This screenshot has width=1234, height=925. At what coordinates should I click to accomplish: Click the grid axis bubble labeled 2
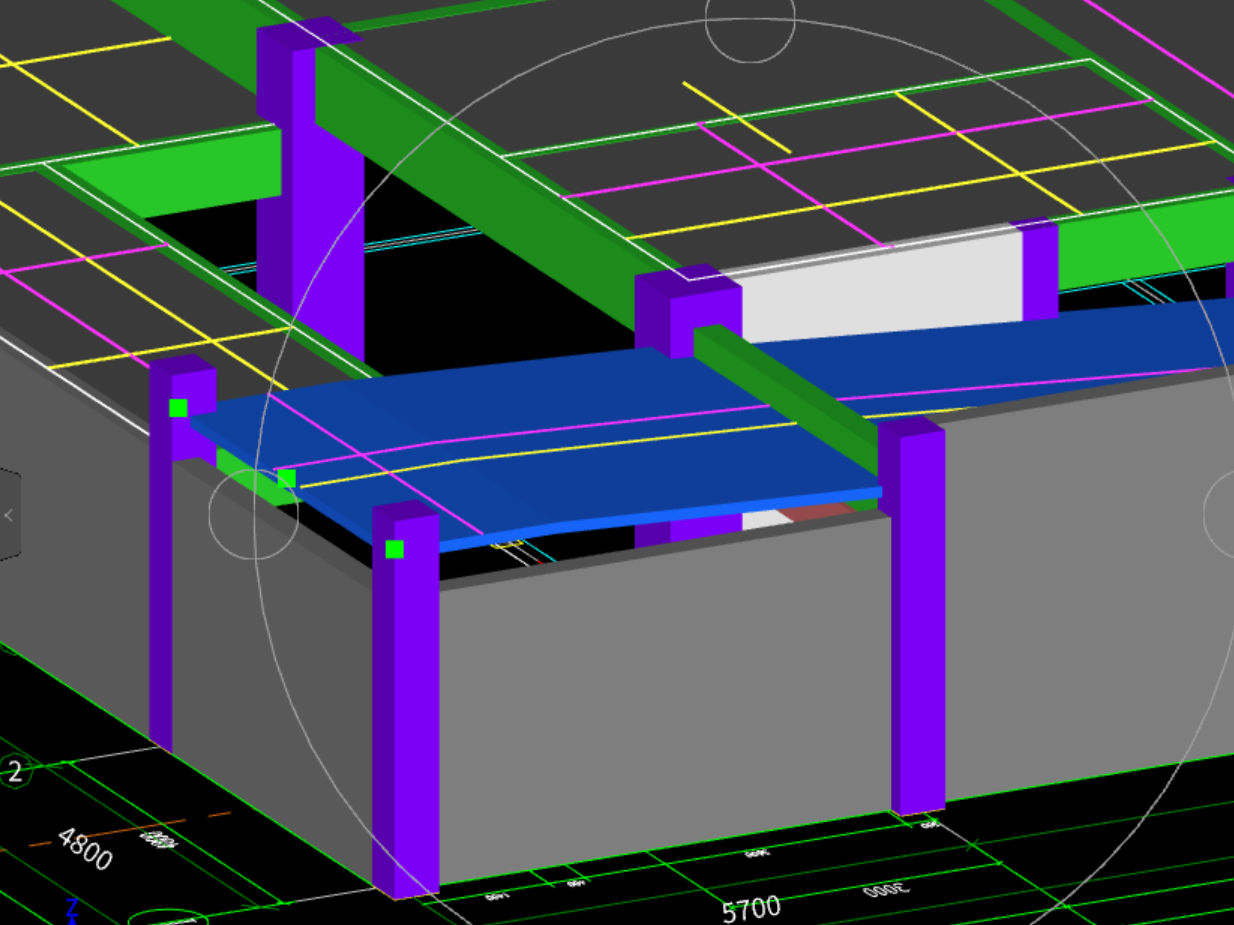tap(15, 772)
